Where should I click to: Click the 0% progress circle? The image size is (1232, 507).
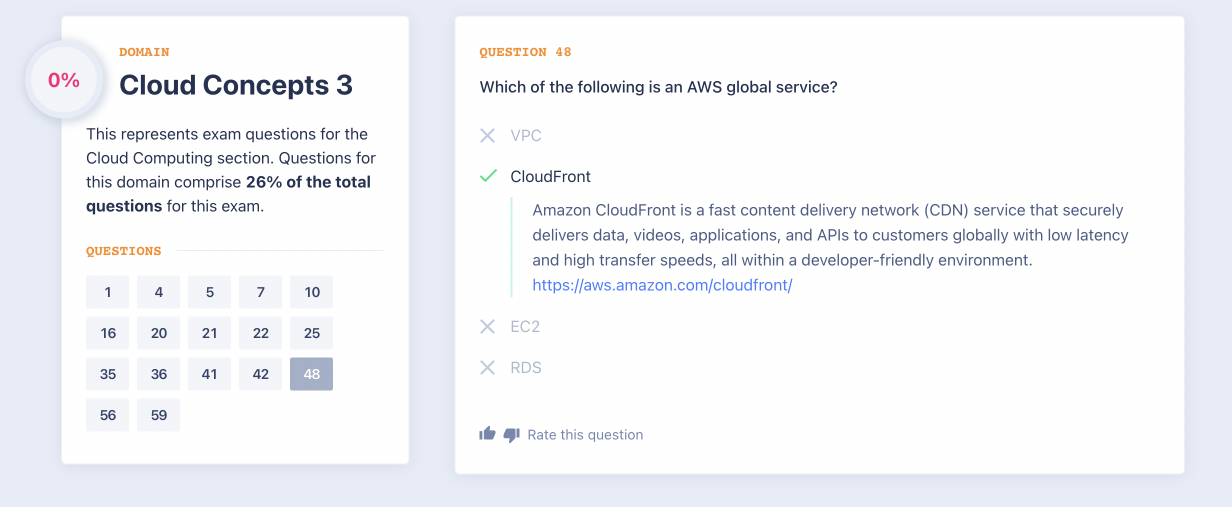[x=64, y=80]
